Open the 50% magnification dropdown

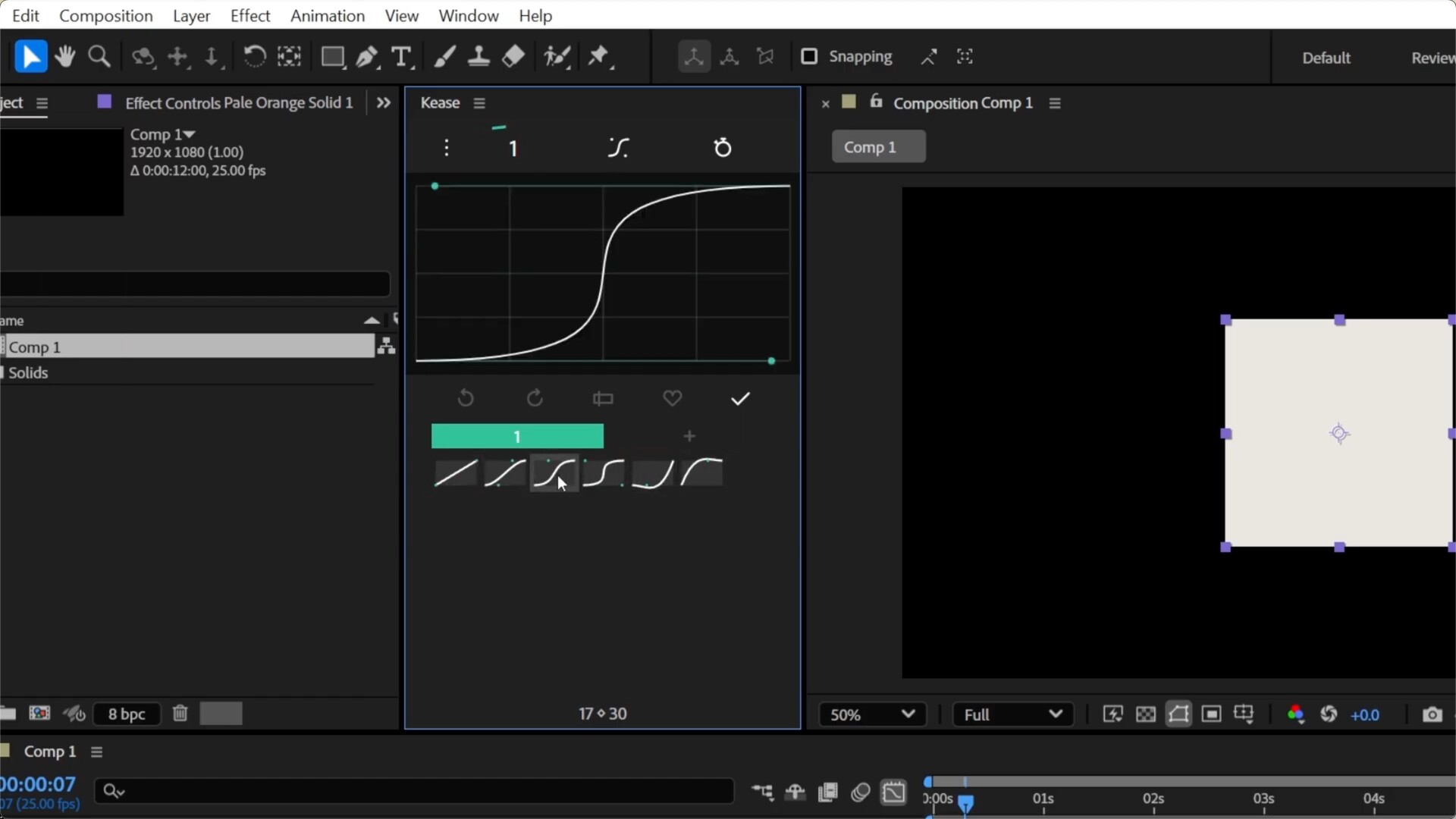tap(872, 714)
